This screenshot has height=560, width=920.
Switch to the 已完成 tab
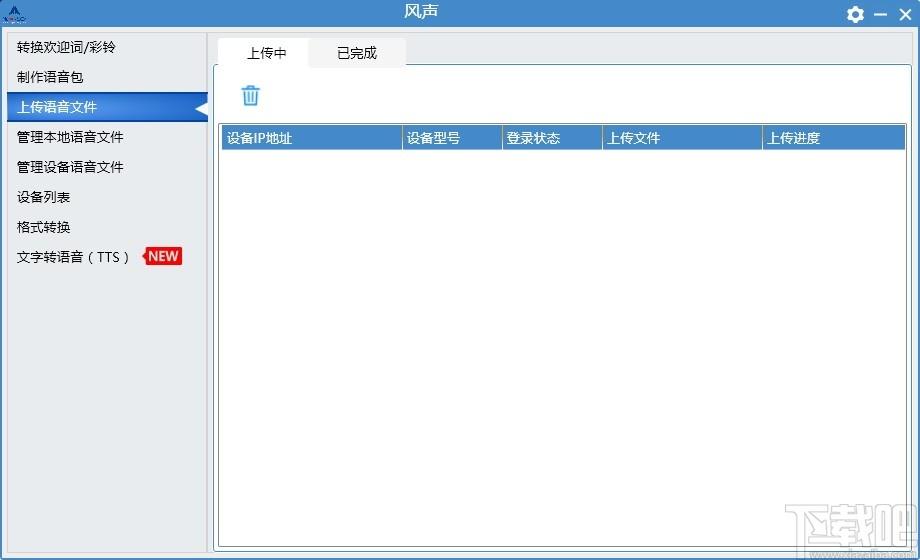tap(357, 53)
